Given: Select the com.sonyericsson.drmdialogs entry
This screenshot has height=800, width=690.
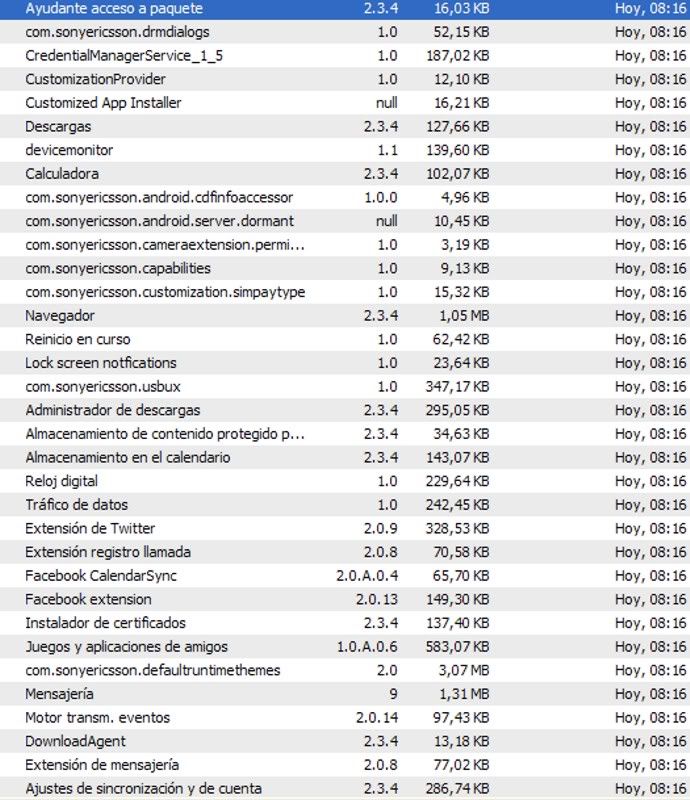Looking at the screenshot, I should 345,32.
